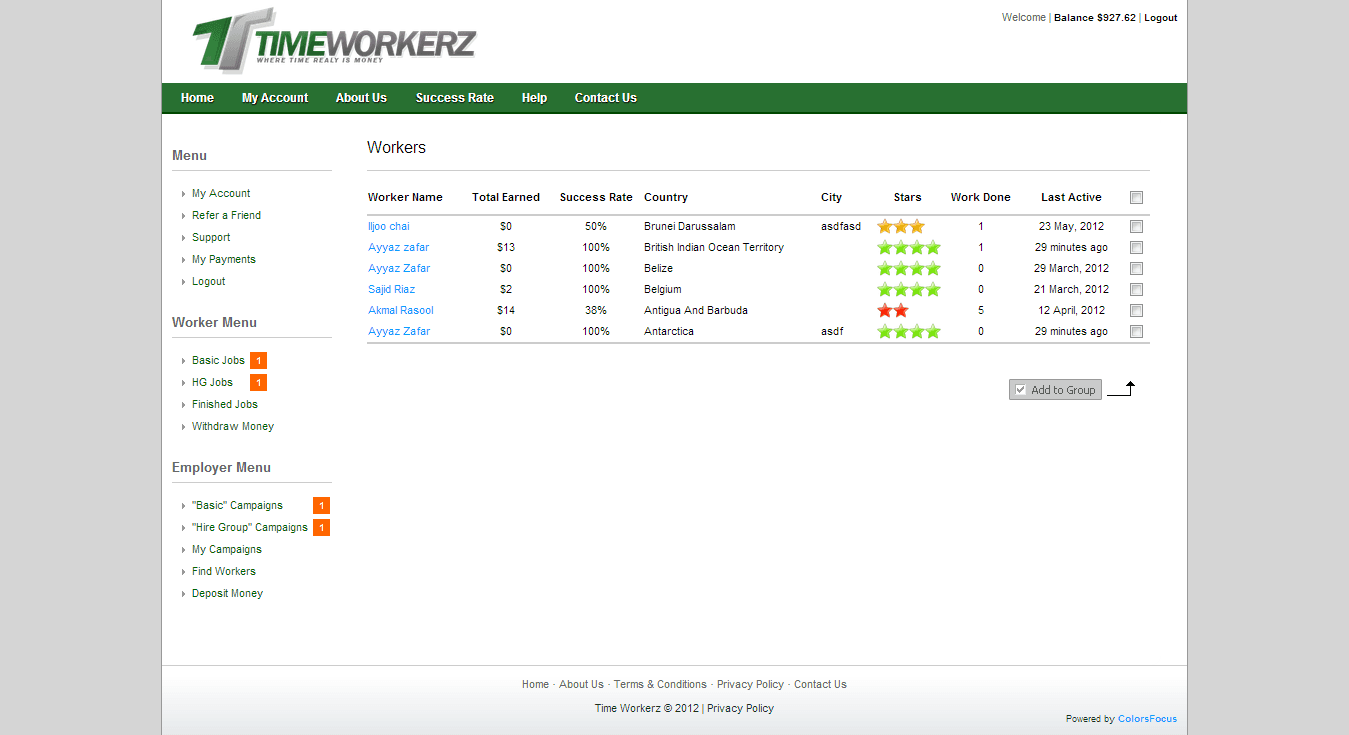Screen dimensions: 1349x735
Task: Open worker profile Akmal Rasool
Action: pos(401,311)
